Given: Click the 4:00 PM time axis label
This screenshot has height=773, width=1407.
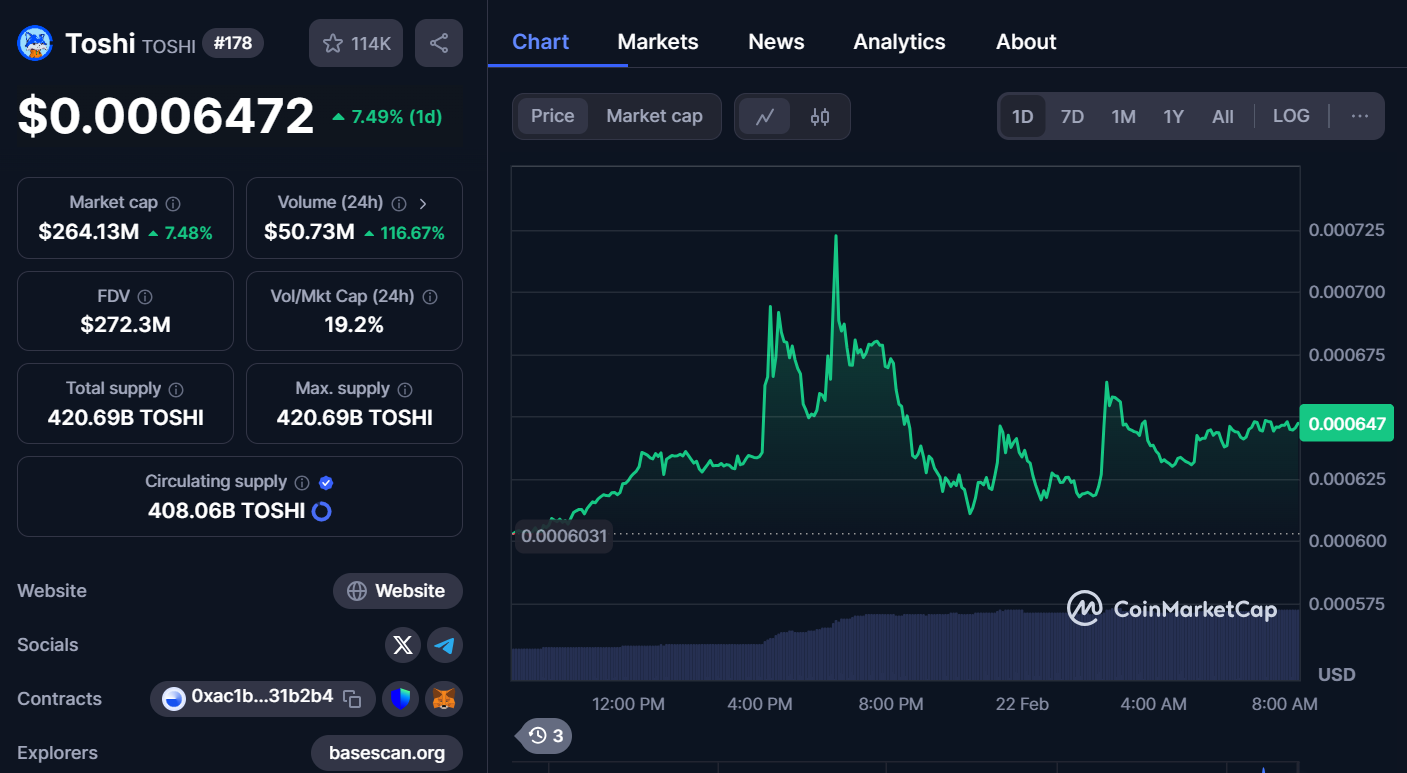Looking at the screenshot, I should coord(760,704).
